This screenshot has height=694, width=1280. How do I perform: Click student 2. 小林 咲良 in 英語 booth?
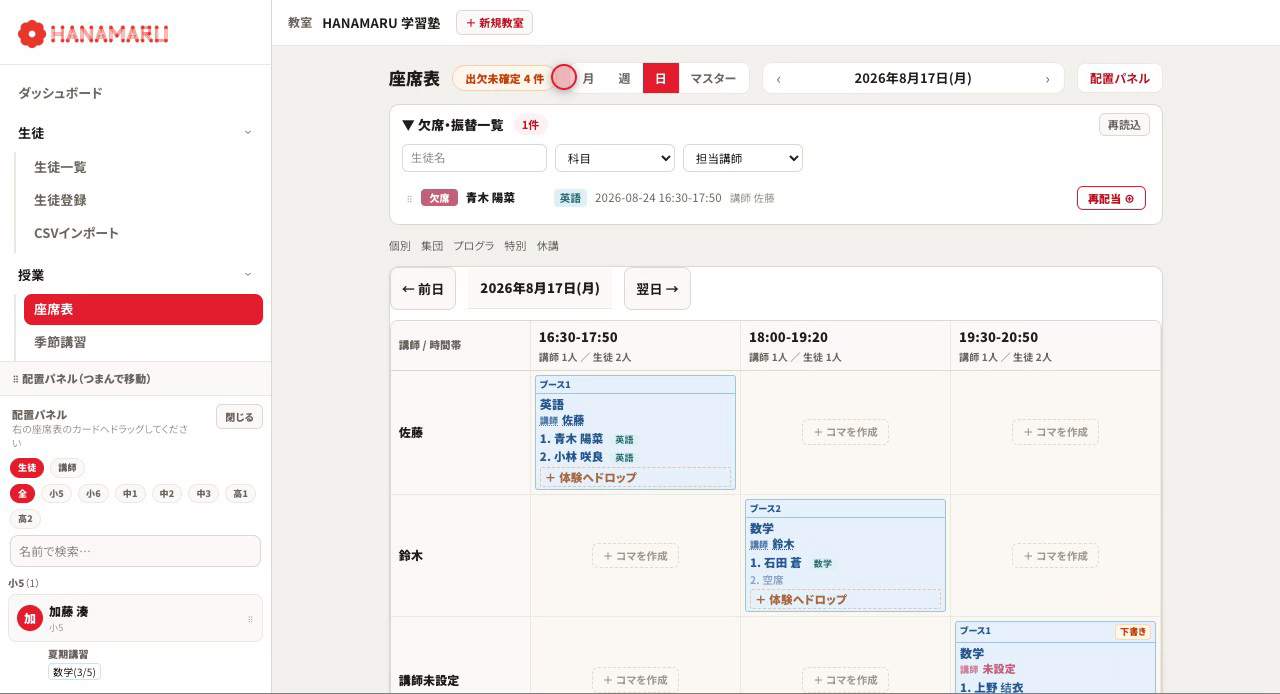[x=571, y=457]
